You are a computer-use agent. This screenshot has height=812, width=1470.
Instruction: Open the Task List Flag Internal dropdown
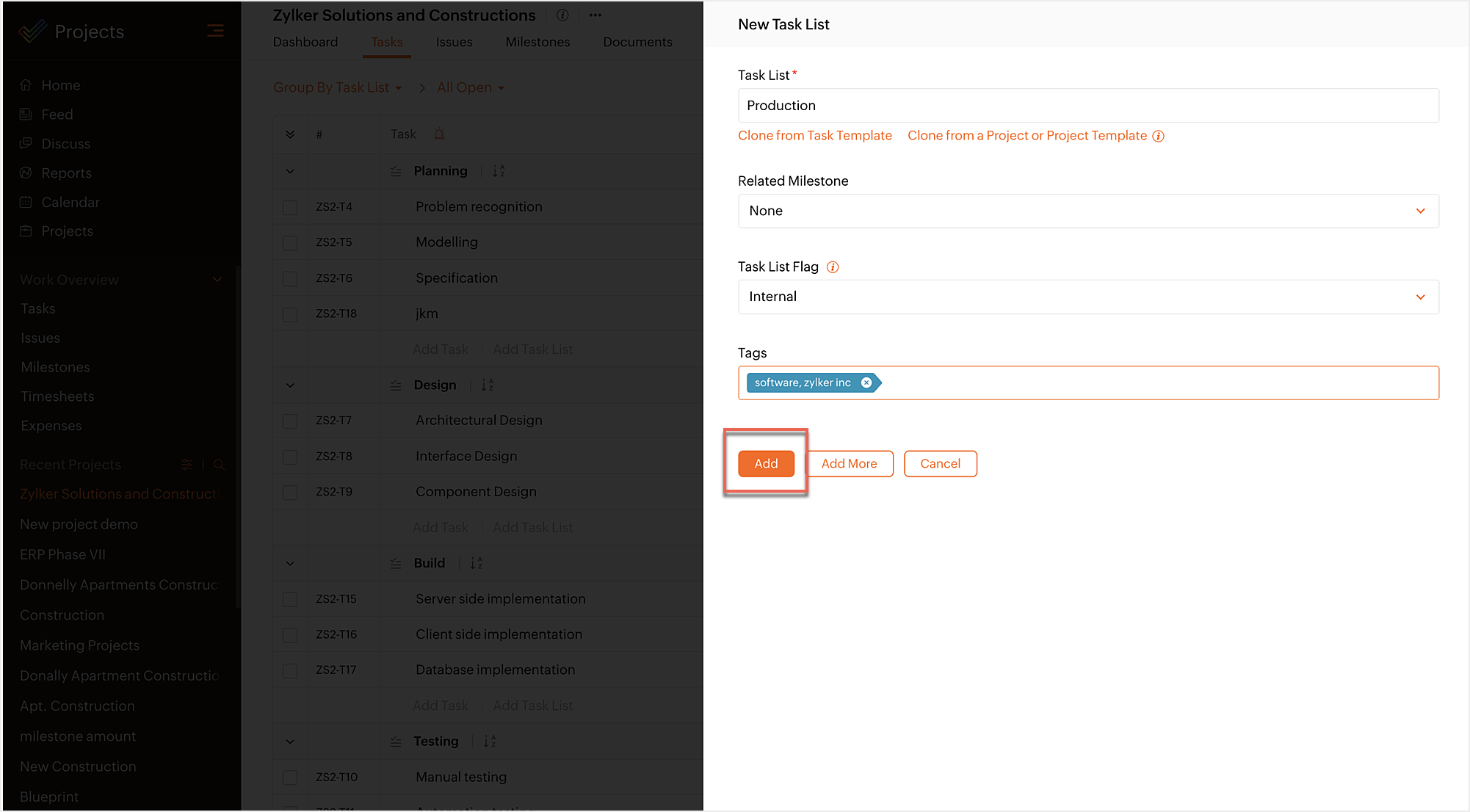[x=1087, y=297]
